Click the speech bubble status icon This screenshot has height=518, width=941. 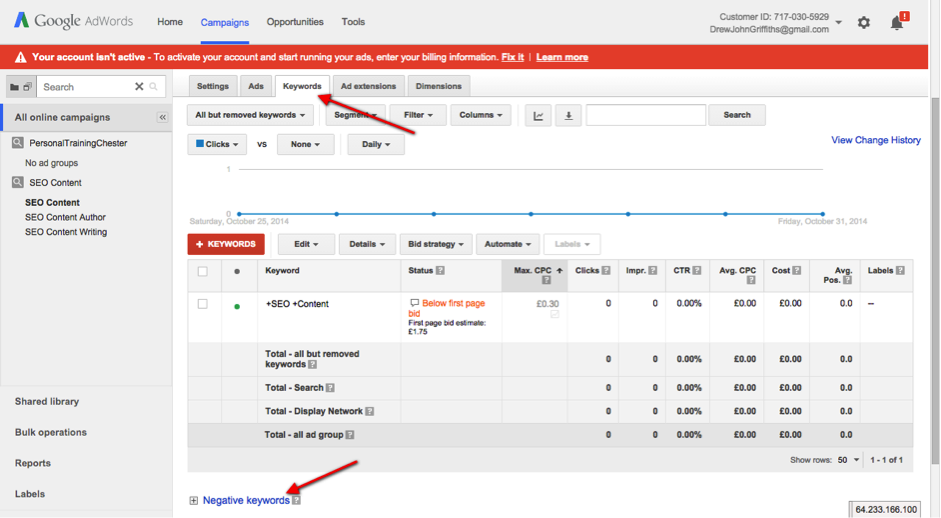[x=414, y=303]
